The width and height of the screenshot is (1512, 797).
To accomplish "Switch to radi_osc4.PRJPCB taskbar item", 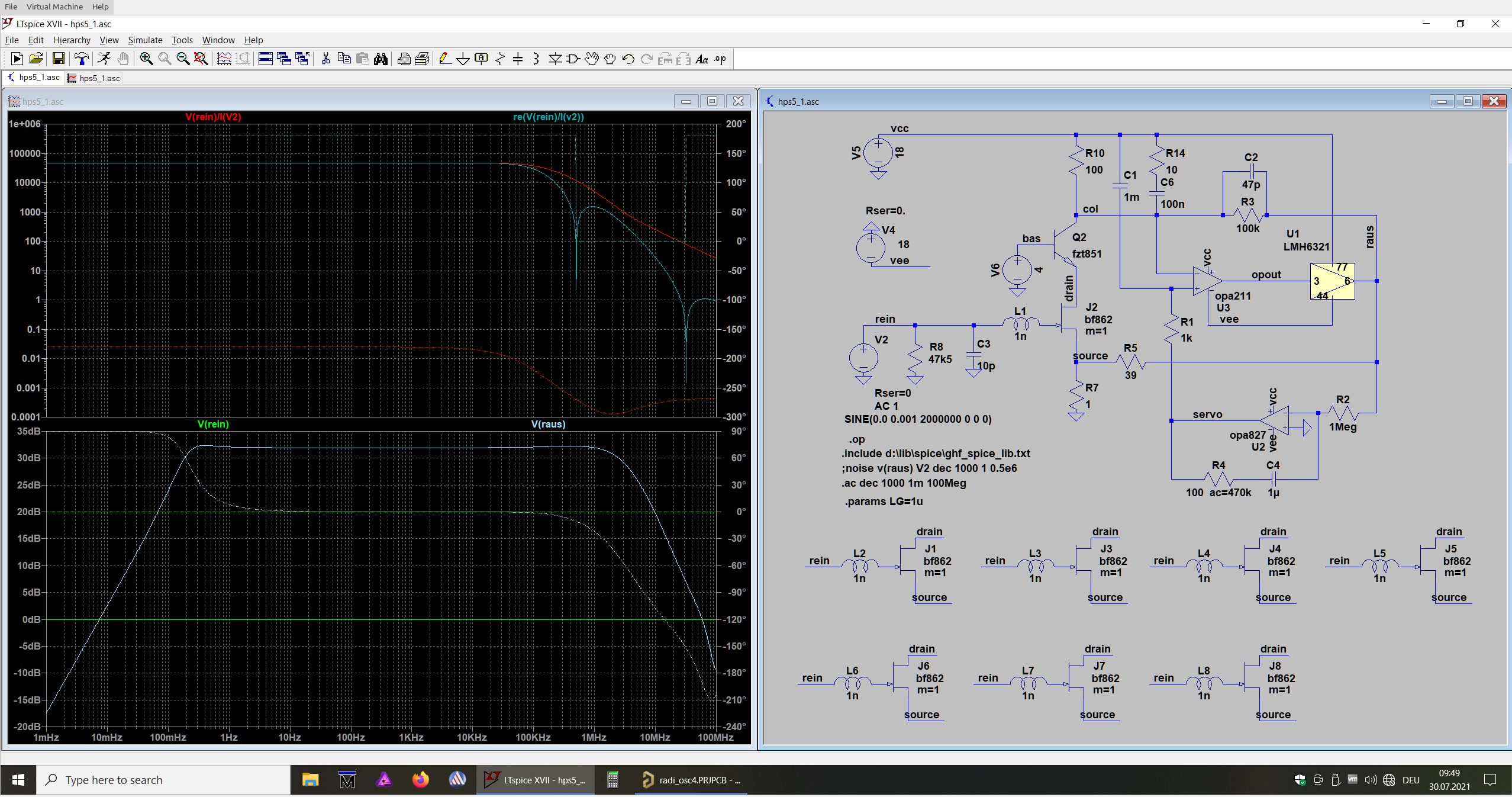I will coord(691,780).
